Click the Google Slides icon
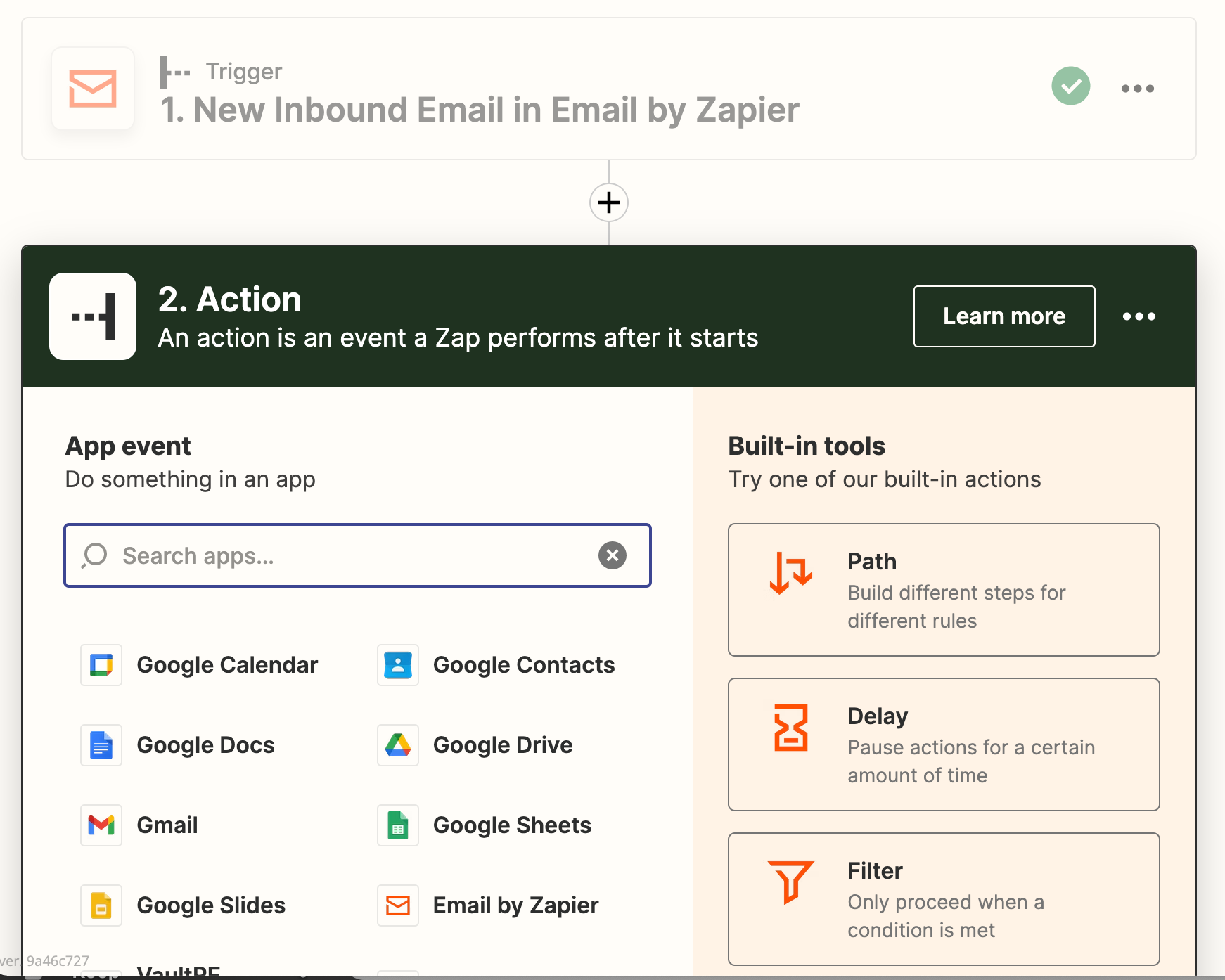 (101, 905)
